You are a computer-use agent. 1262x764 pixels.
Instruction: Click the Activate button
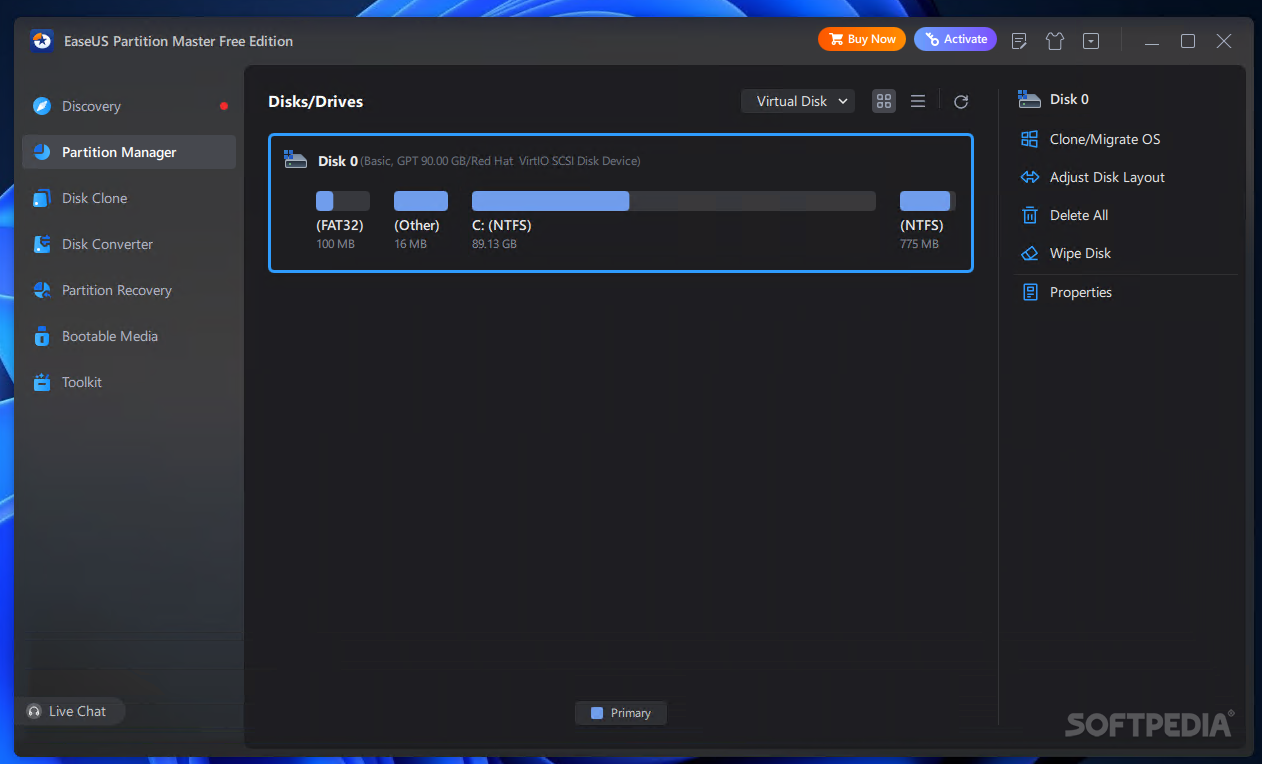[x=955, y=39]
